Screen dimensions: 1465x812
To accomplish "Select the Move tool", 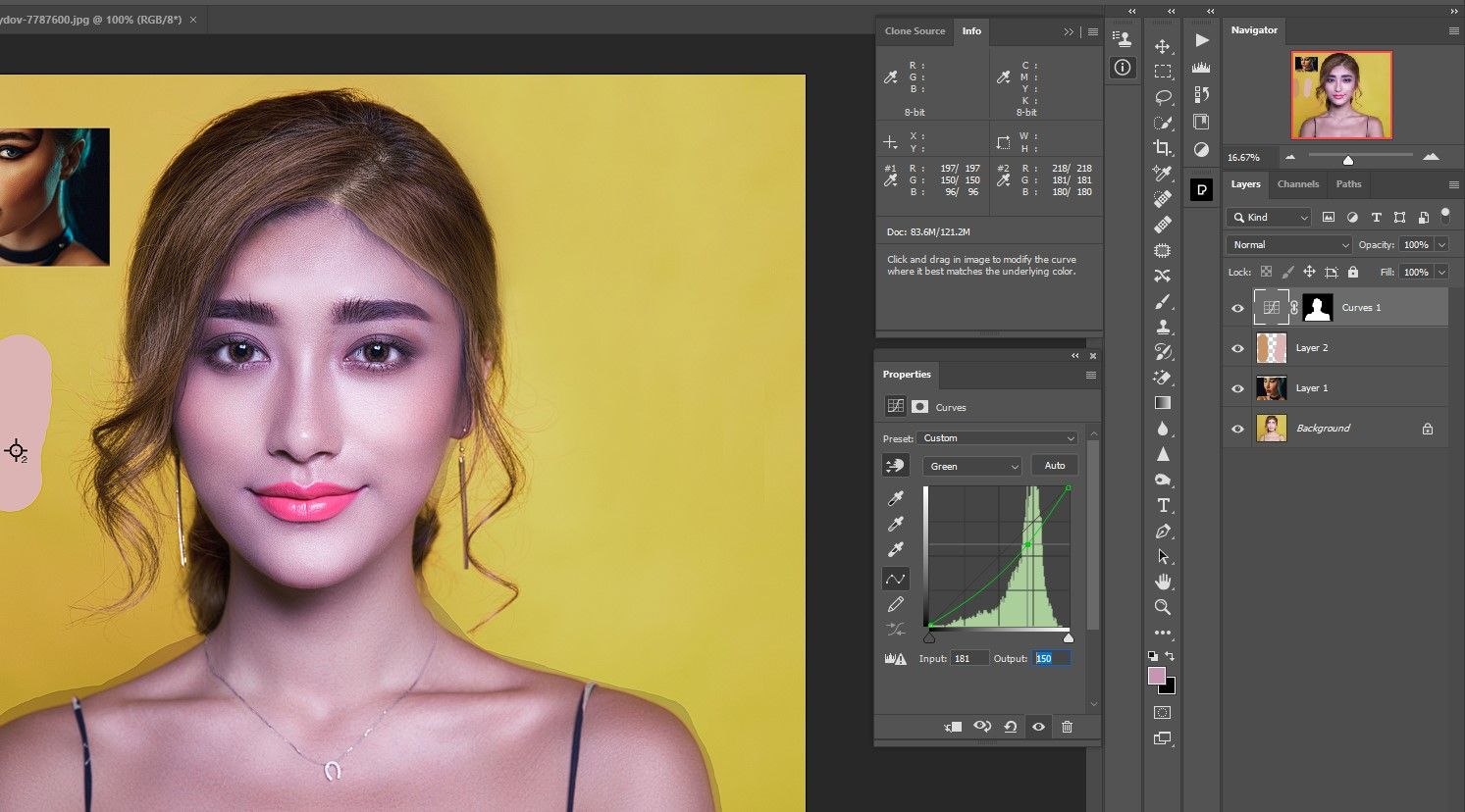I will click(x=1163, y=47).
